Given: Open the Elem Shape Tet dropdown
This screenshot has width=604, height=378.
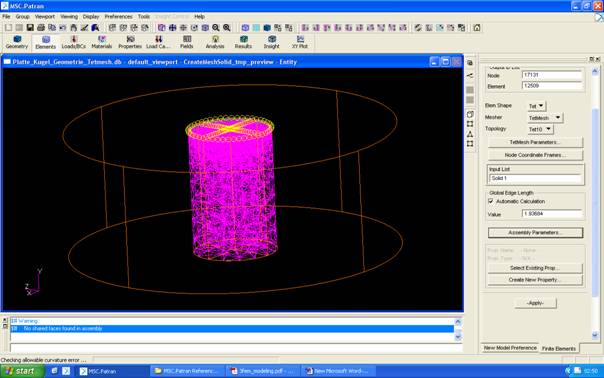Looking at the screenshot, I should point(537,106).
